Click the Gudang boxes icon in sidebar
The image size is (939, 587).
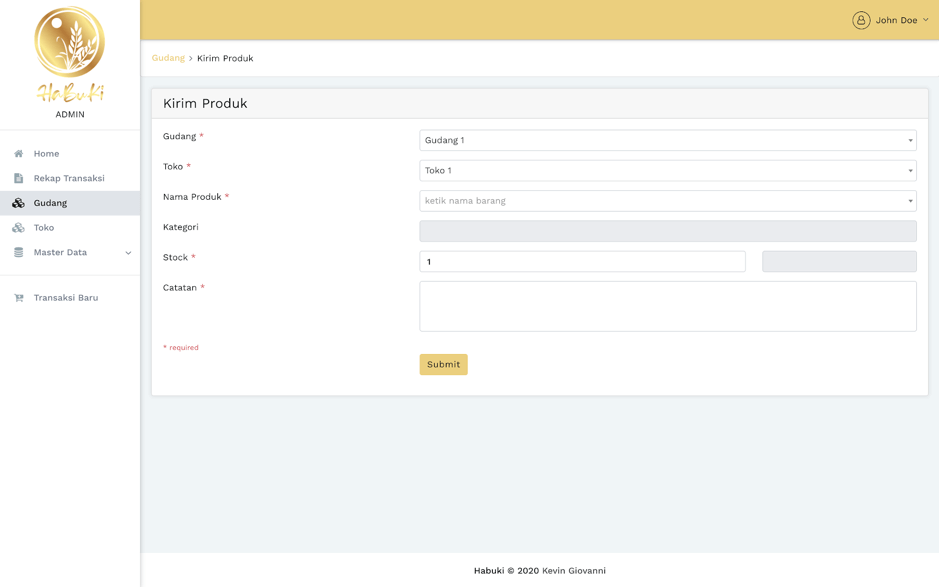point(18,203)
